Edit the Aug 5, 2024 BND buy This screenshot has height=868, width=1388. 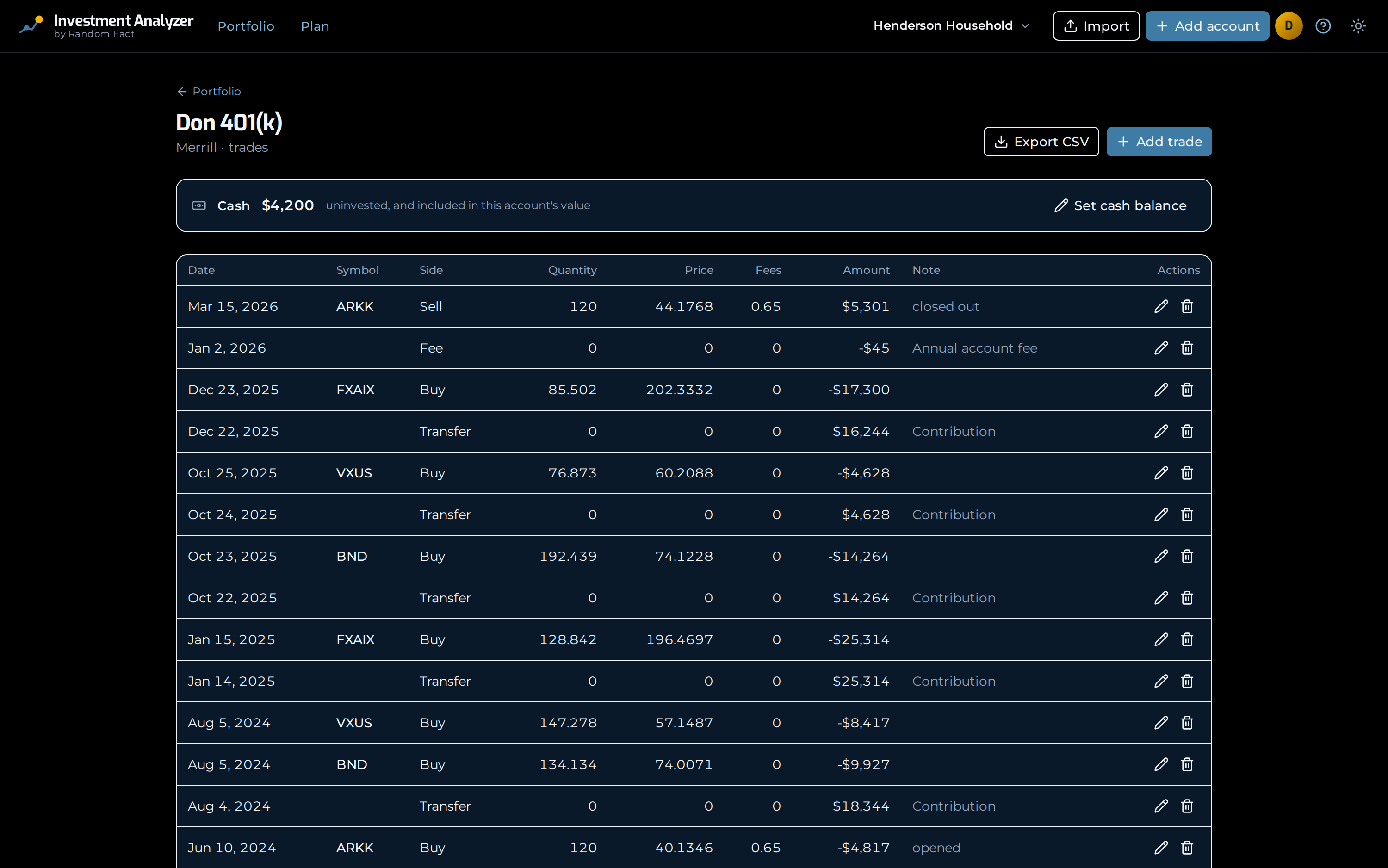pos(1161,764)
